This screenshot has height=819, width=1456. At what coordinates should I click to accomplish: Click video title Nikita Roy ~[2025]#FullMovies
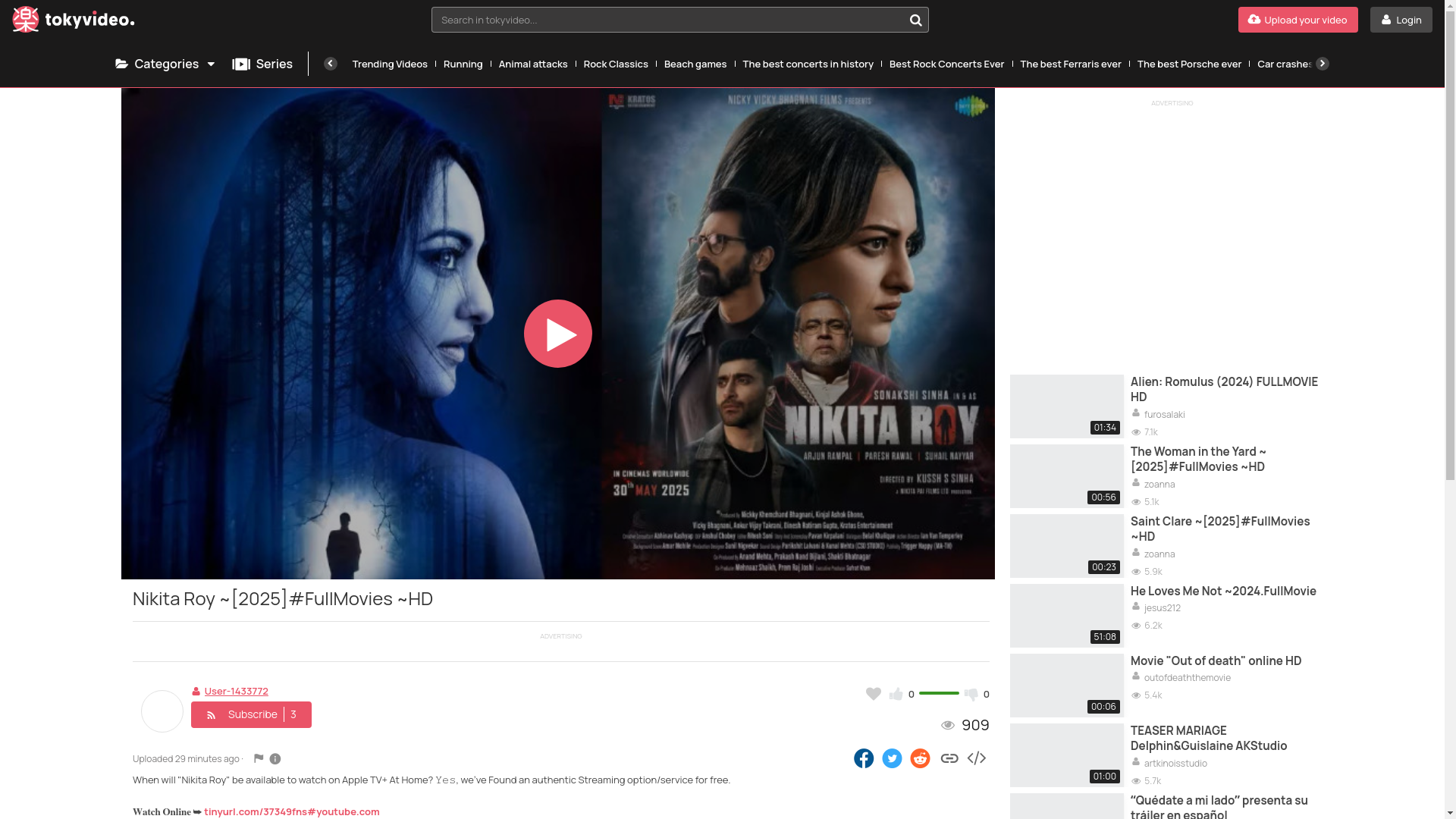[x=283, y=598]
